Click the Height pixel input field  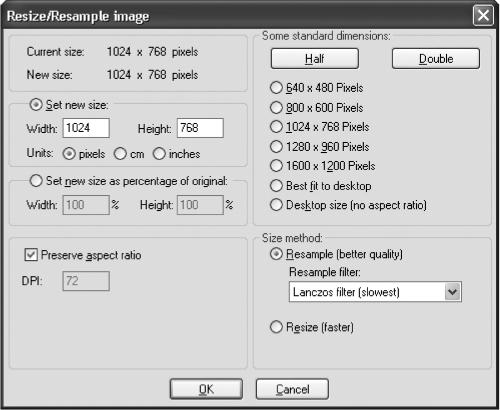[200, 128]
